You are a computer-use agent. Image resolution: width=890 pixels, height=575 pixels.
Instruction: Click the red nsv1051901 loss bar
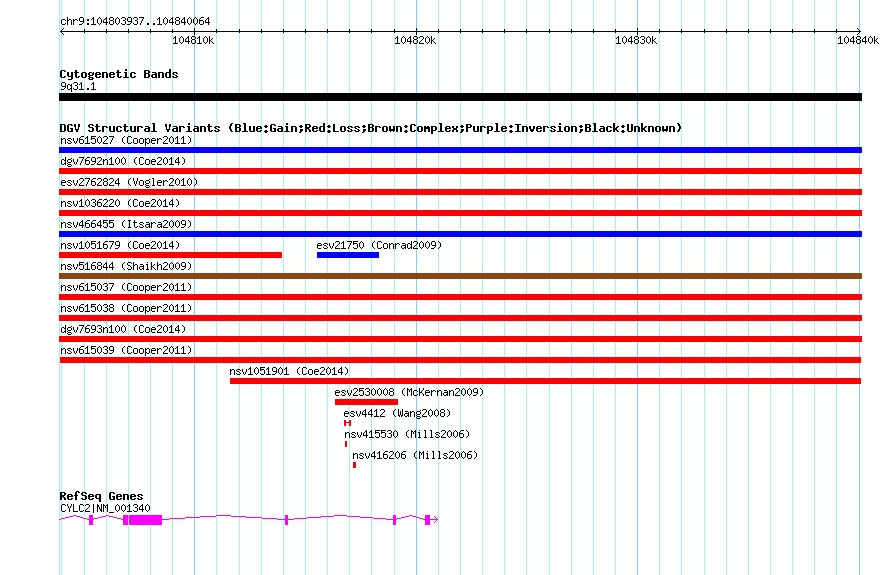pyautogui.click(x=545, y=381)
